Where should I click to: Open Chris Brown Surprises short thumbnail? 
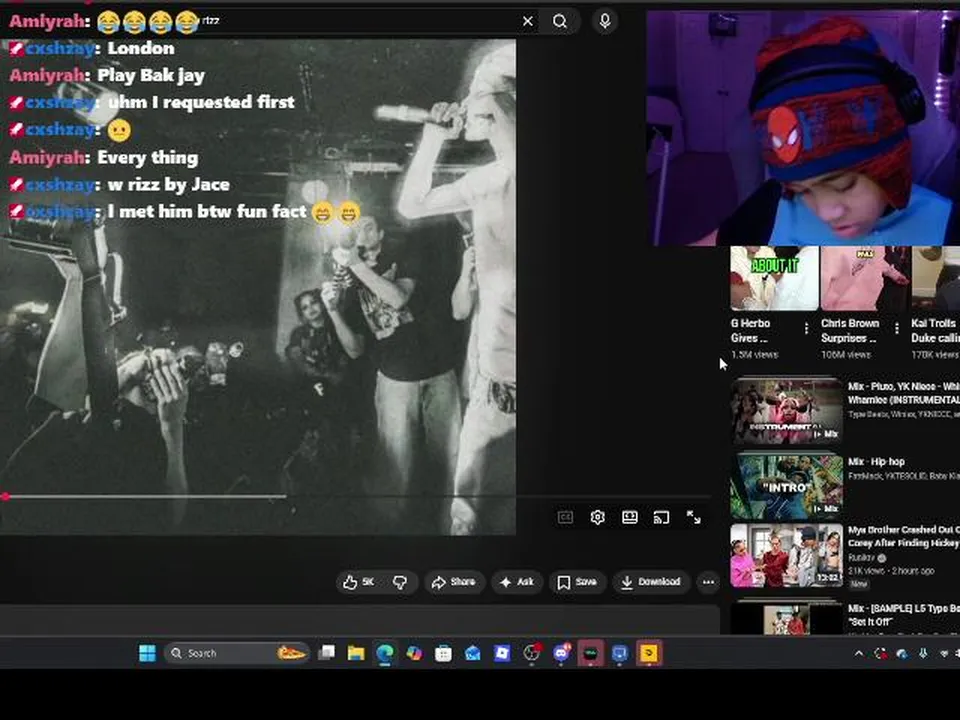(864, 278)
